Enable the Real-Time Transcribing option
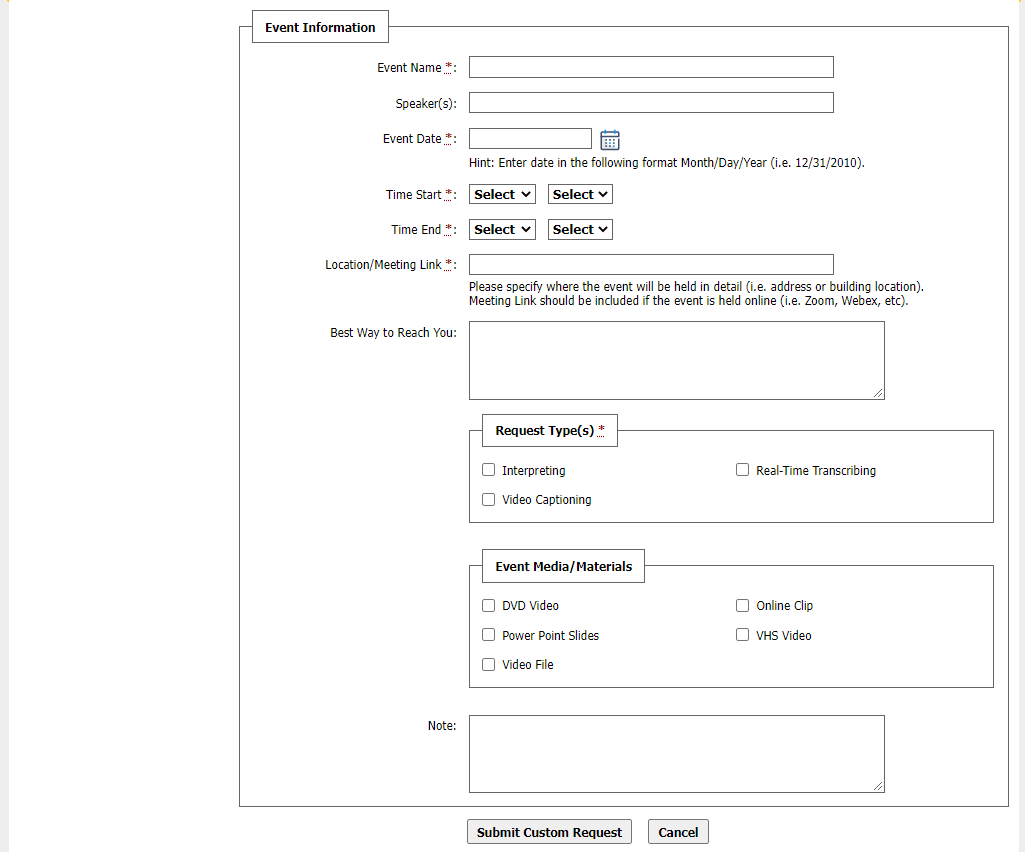Viewport: 1025px width, 852px height. click(x=743, y=470)
